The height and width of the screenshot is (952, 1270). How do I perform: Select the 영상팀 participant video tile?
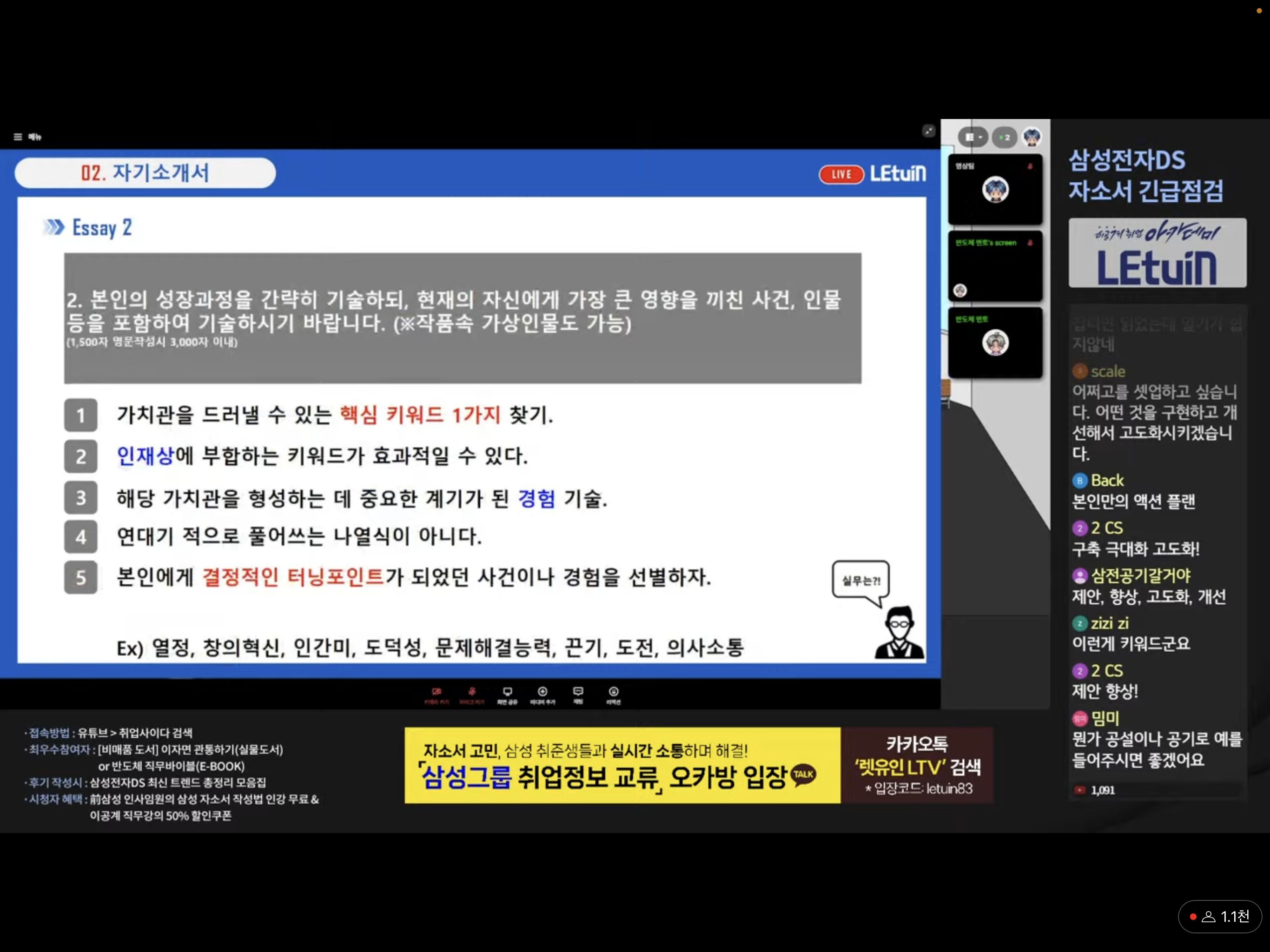click(995, 190)
